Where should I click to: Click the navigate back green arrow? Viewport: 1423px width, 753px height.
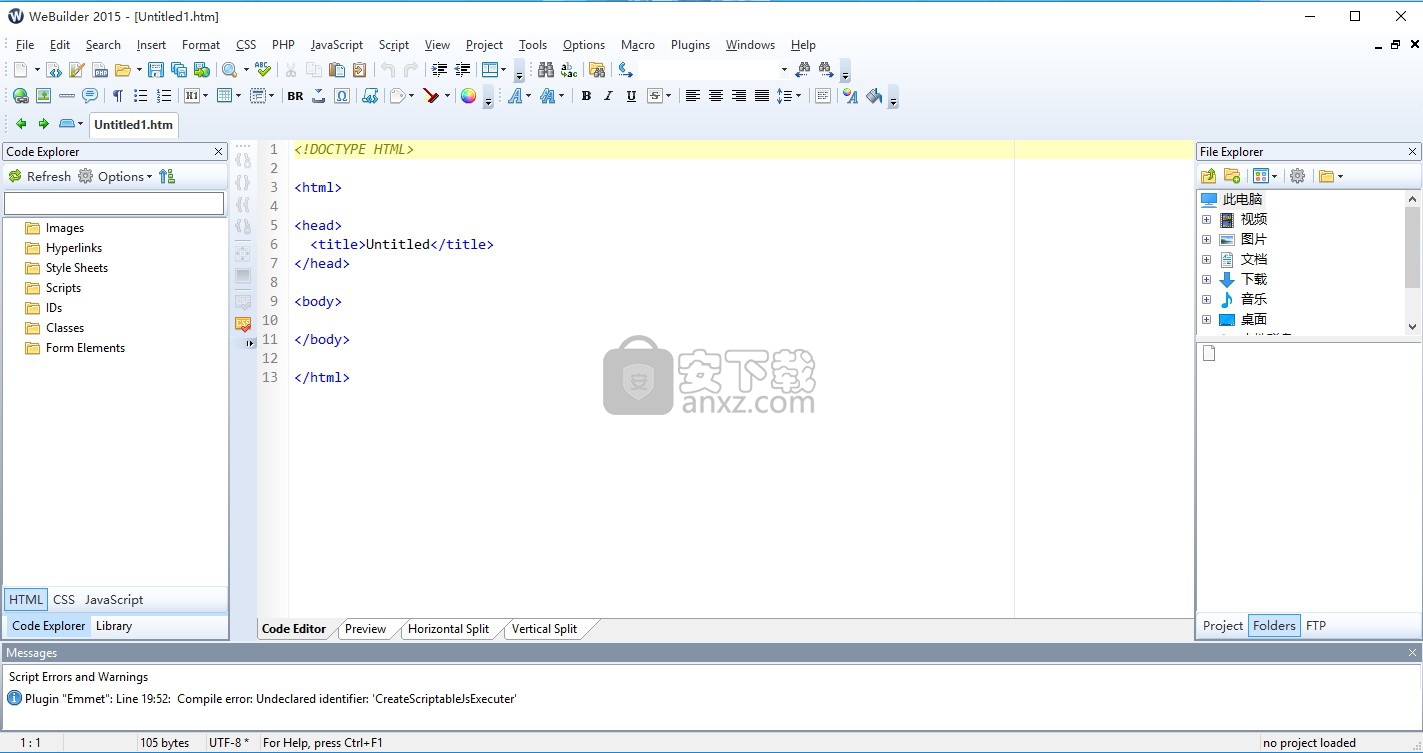21,124
